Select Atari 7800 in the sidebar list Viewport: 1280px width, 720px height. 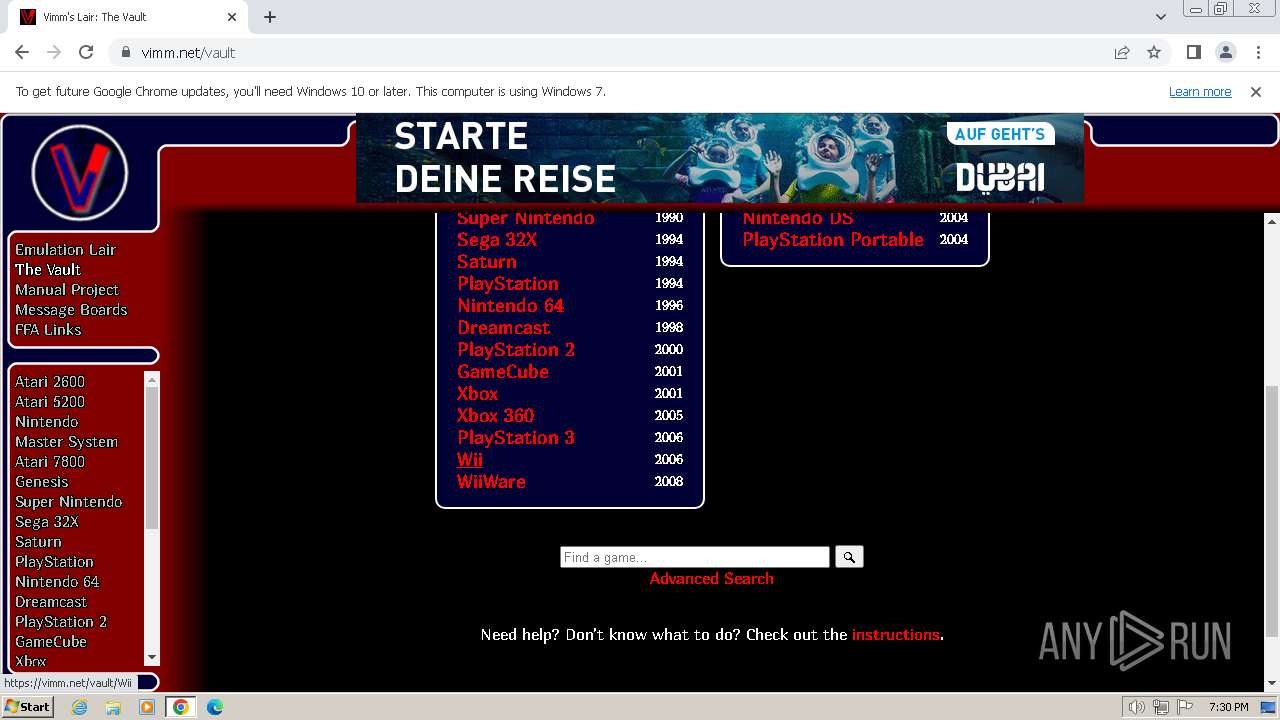pyautogui.click(x=50, y=461)
